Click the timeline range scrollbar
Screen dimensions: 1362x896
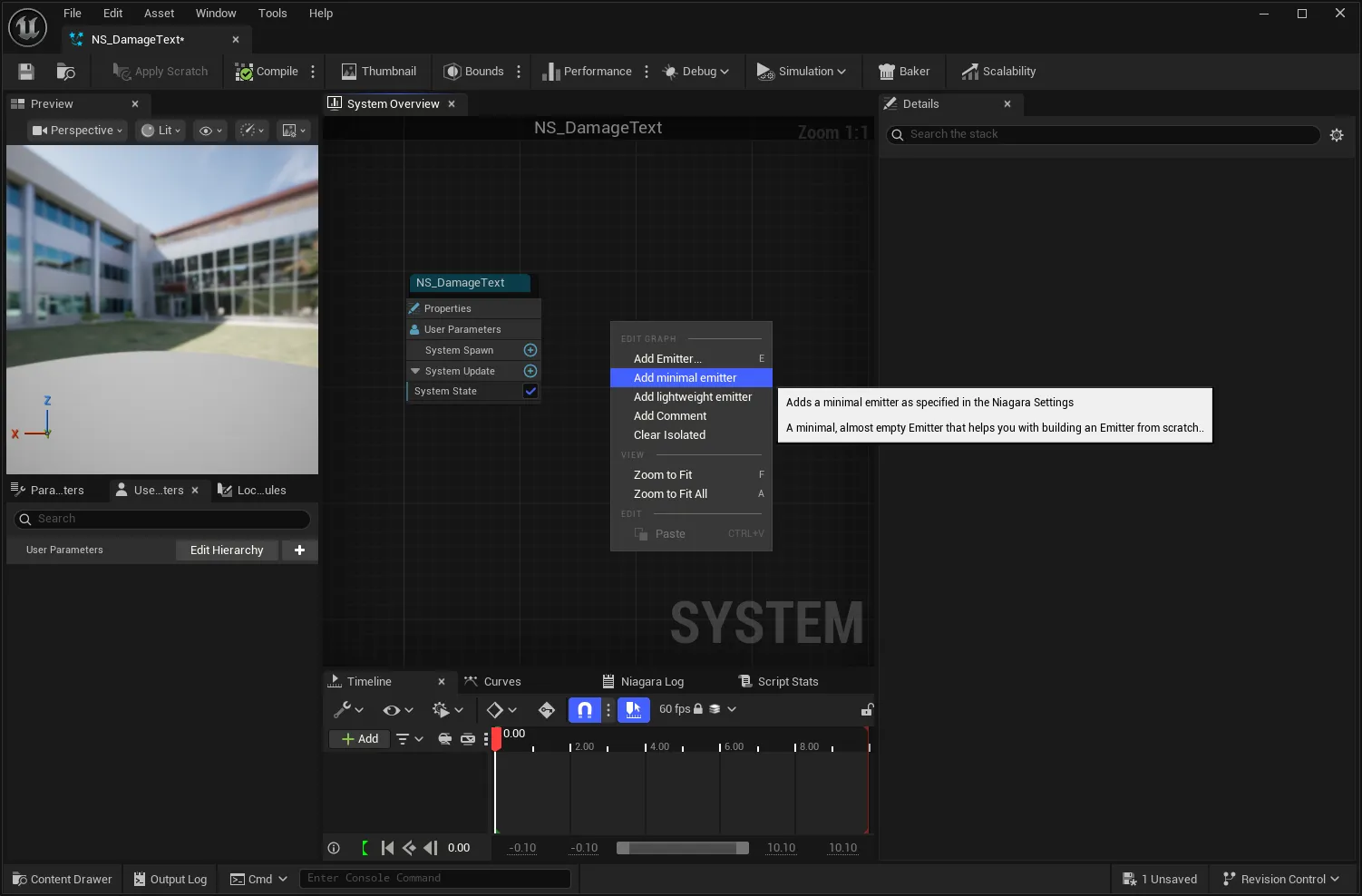(x=683, y=848)
